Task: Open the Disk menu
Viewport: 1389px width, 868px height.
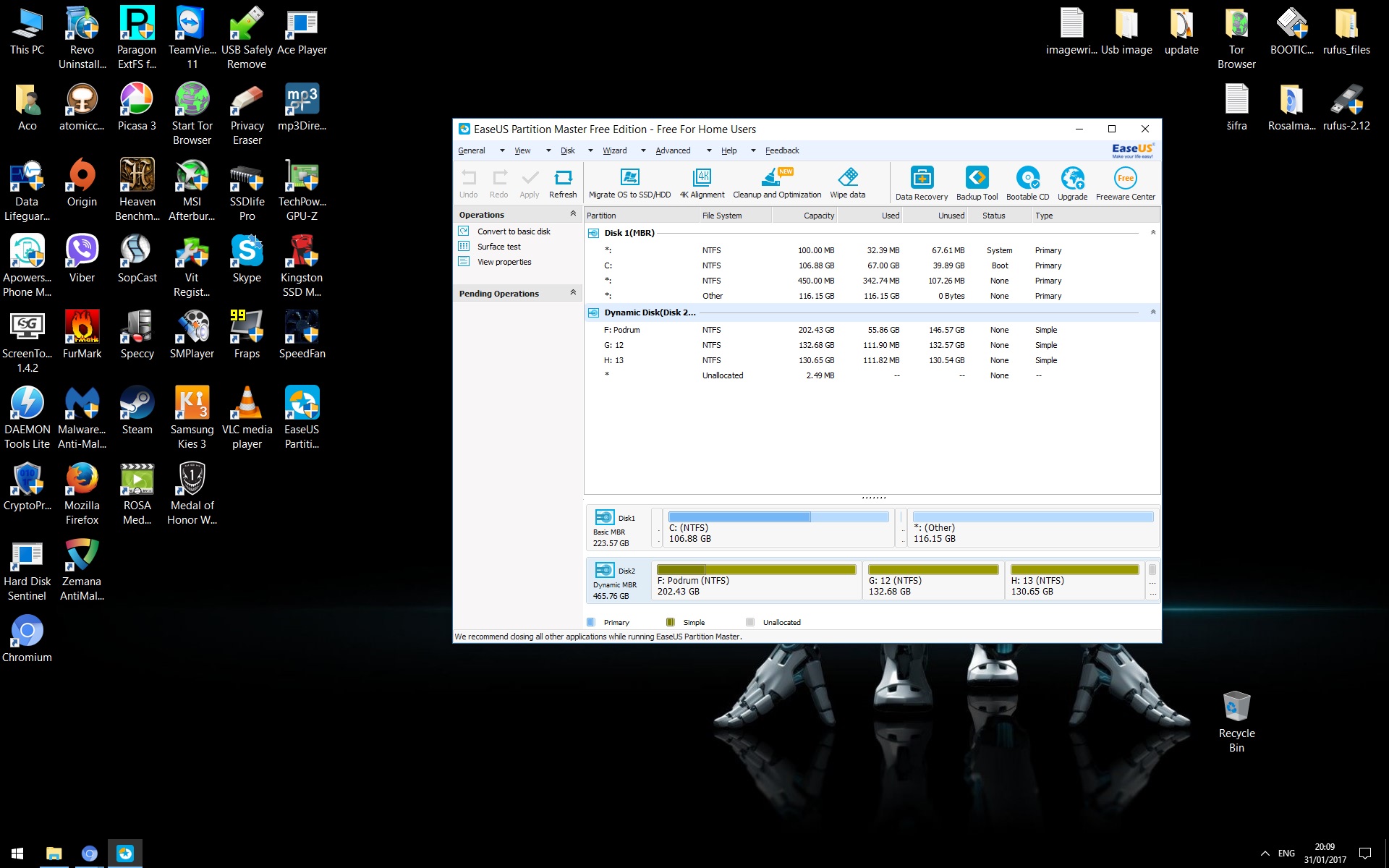Action: 568,150
